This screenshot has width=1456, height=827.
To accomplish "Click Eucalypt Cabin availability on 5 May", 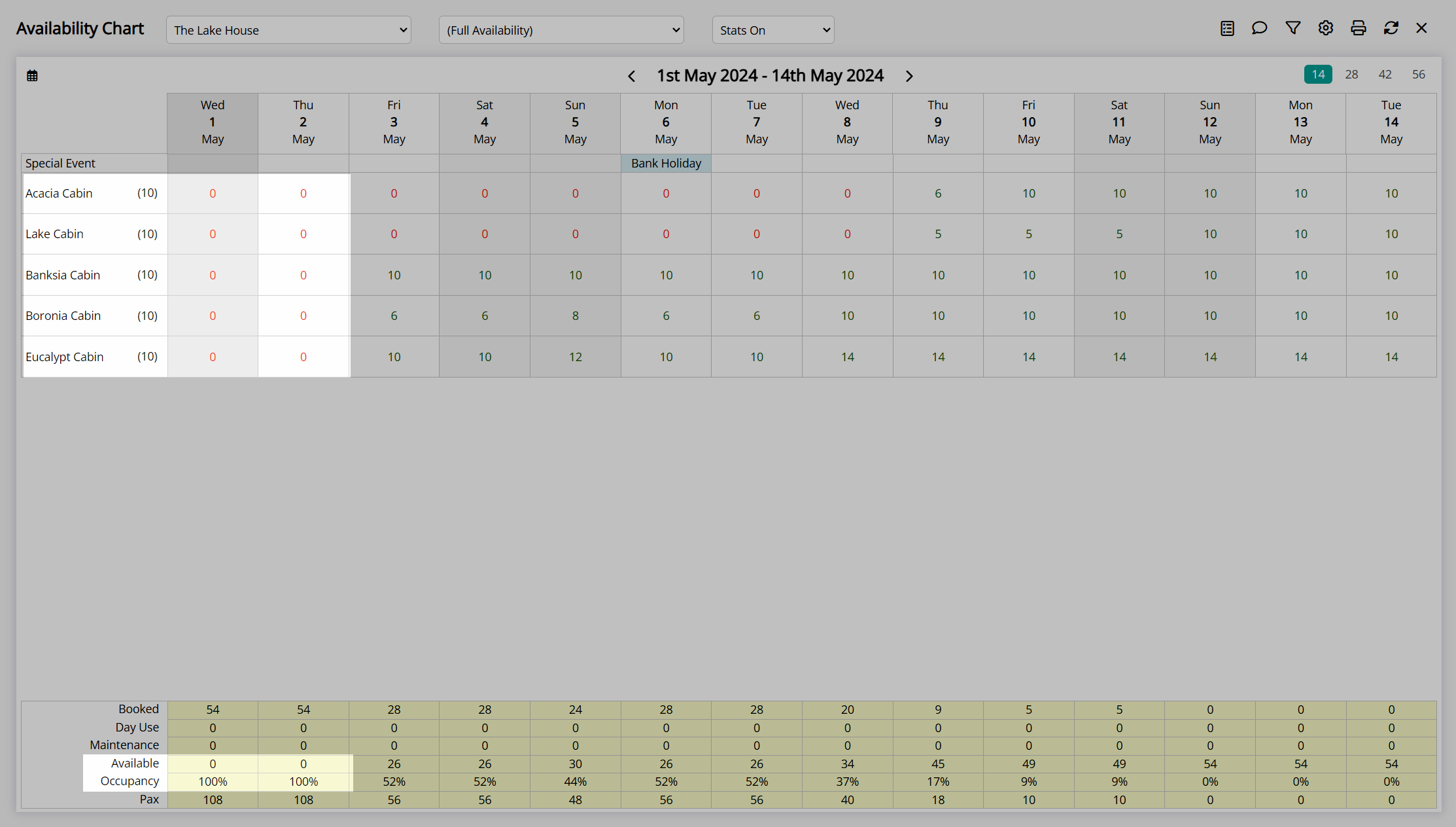I will tap(575, 357).
